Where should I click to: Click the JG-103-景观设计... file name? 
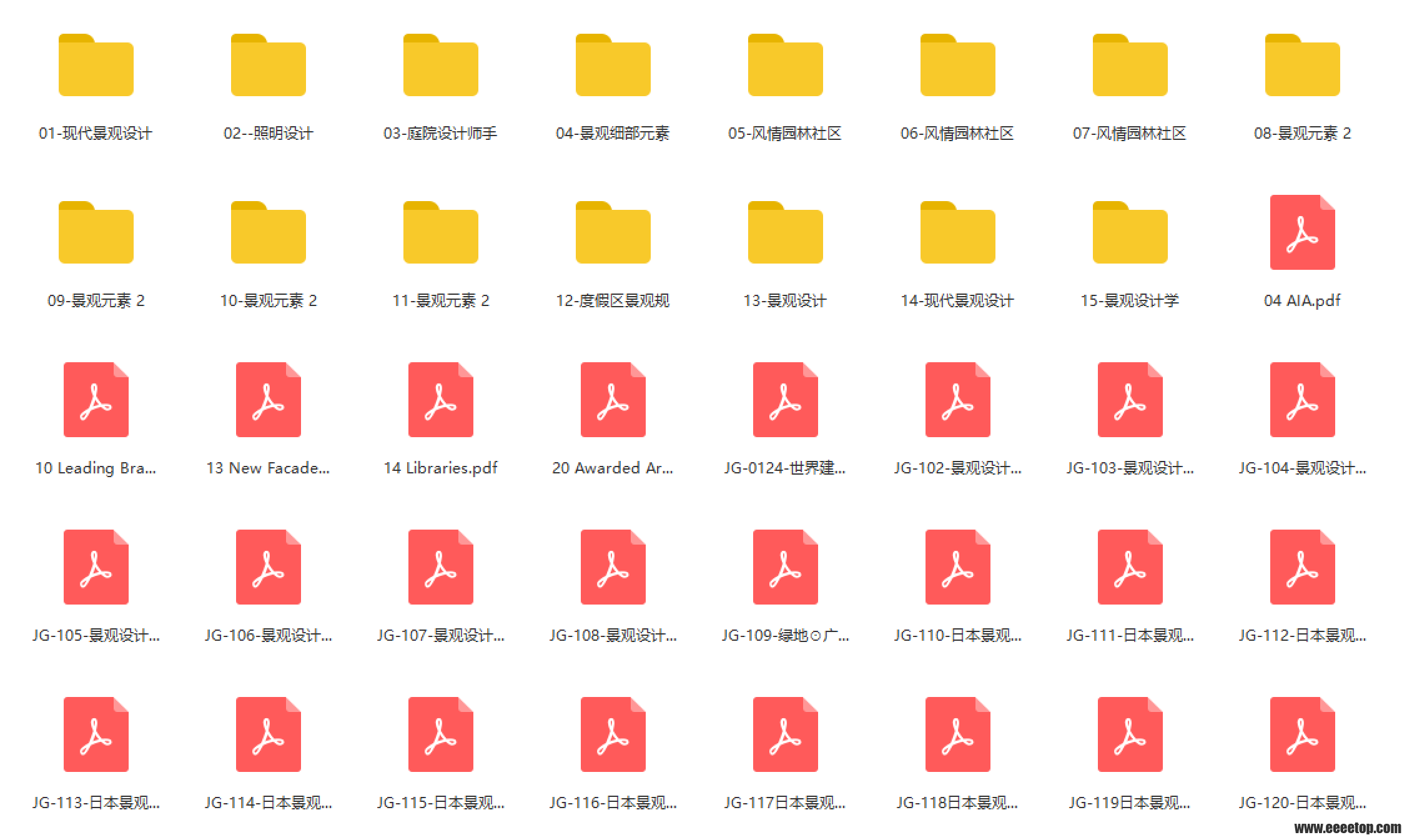pos(1130,468)
